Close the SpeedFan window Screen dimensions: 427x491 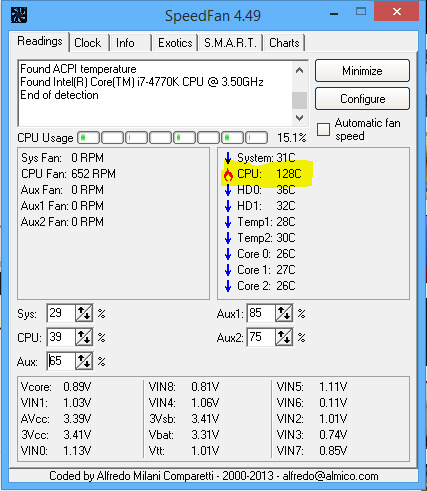tap(396, 12)
